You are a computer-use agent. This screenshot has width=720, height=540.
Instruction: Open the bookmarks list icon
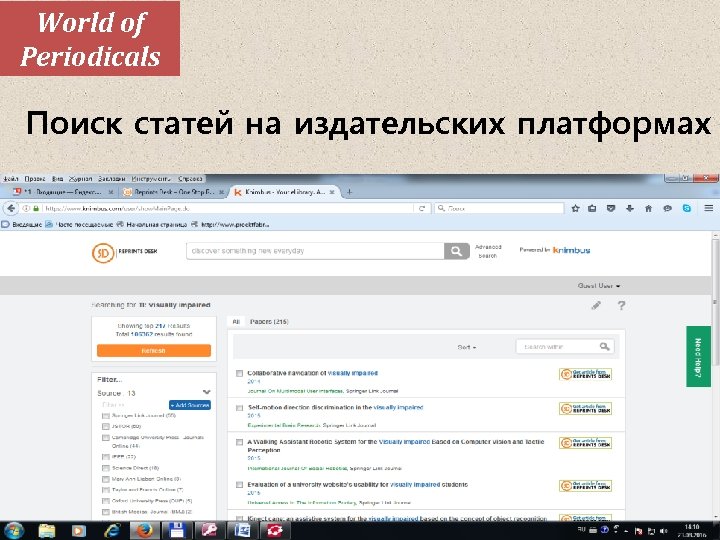[592, 208]
